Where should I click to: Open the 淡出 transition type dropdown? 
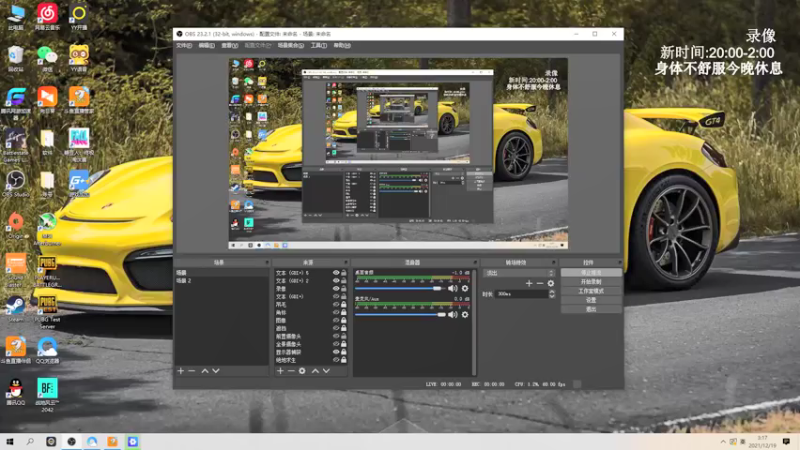click(519, 273)
